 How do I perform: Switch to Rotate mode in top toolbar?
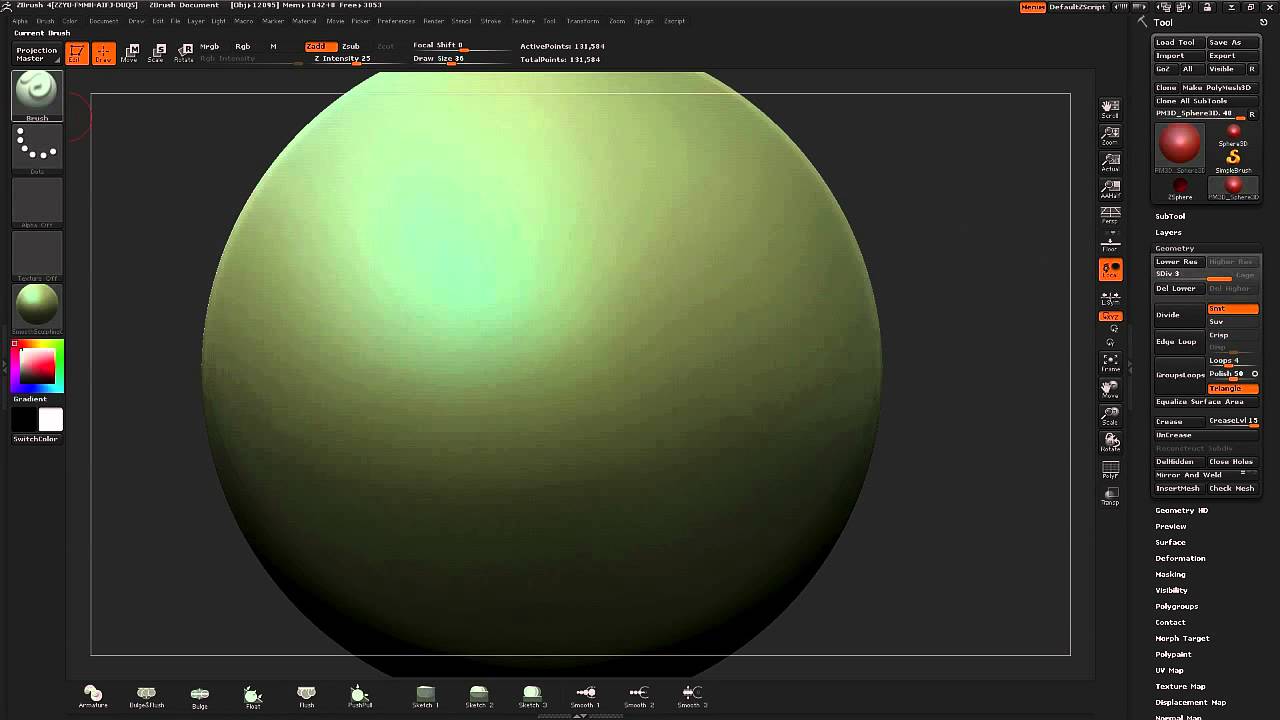pos(184,54)
